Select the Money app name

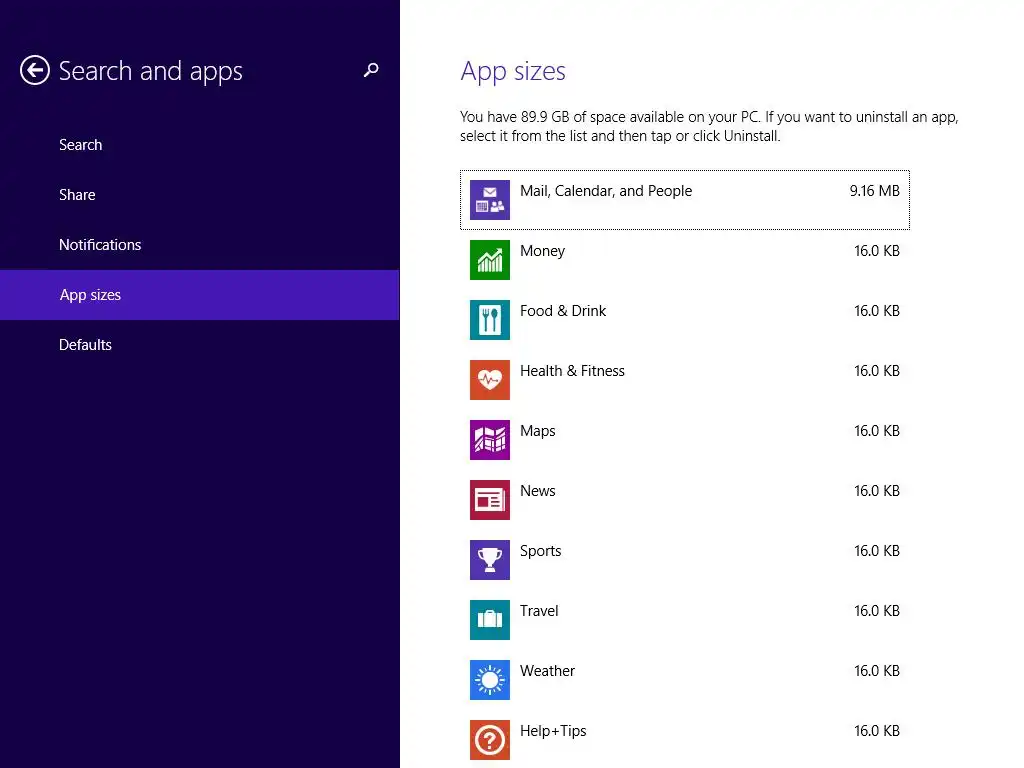[543, 251]
